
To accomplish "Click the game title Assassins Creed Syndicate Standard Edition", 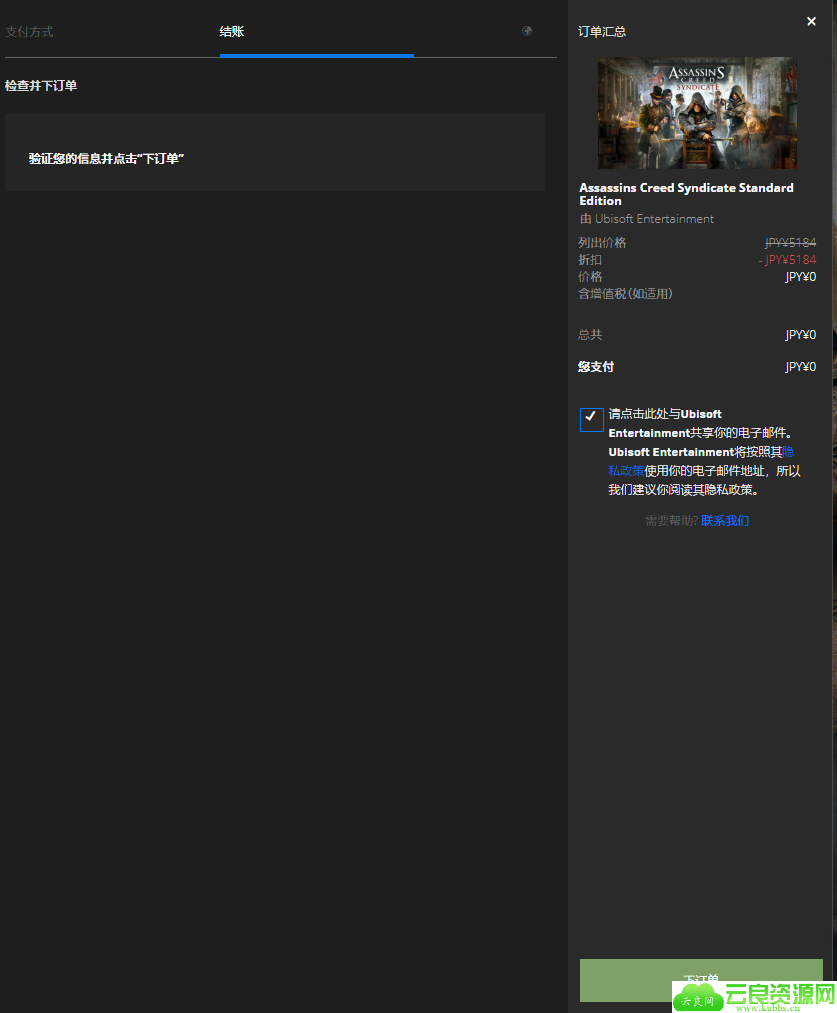I will point(686,194).
